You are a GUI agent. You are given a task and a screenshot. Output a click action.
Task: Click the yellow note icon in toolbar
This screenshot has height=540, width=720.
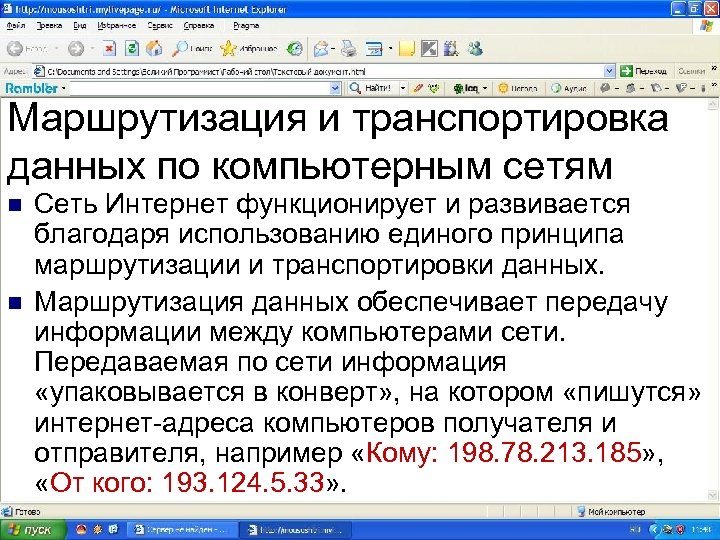pyautogui.click(x=407, y=48)
